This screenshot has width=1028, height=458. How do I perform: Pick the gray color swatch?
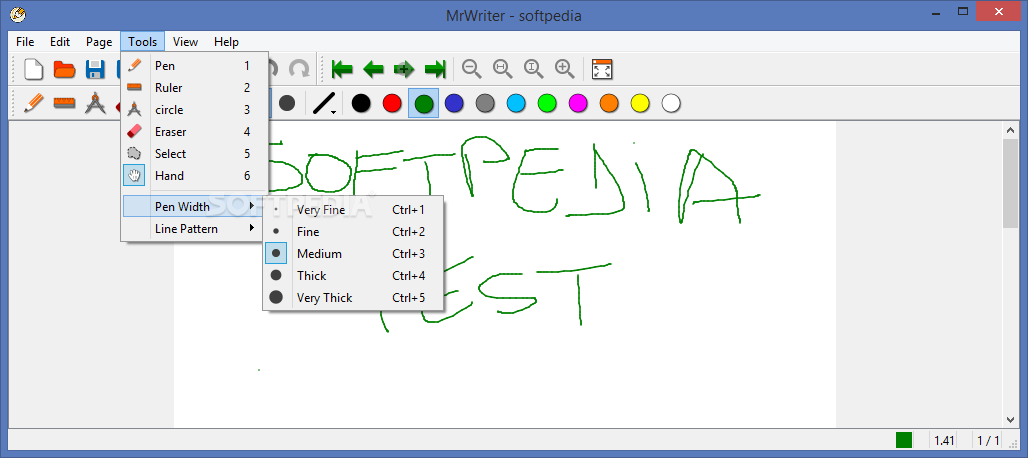tap(485, 104)
